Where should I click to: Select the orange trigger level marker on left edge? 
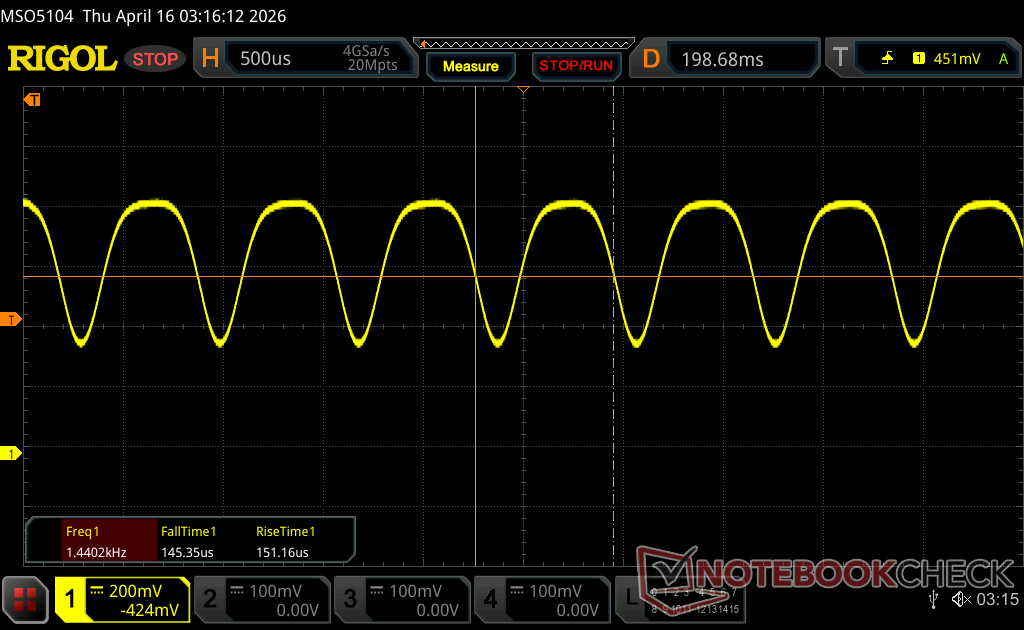click(x=11, y=319)
